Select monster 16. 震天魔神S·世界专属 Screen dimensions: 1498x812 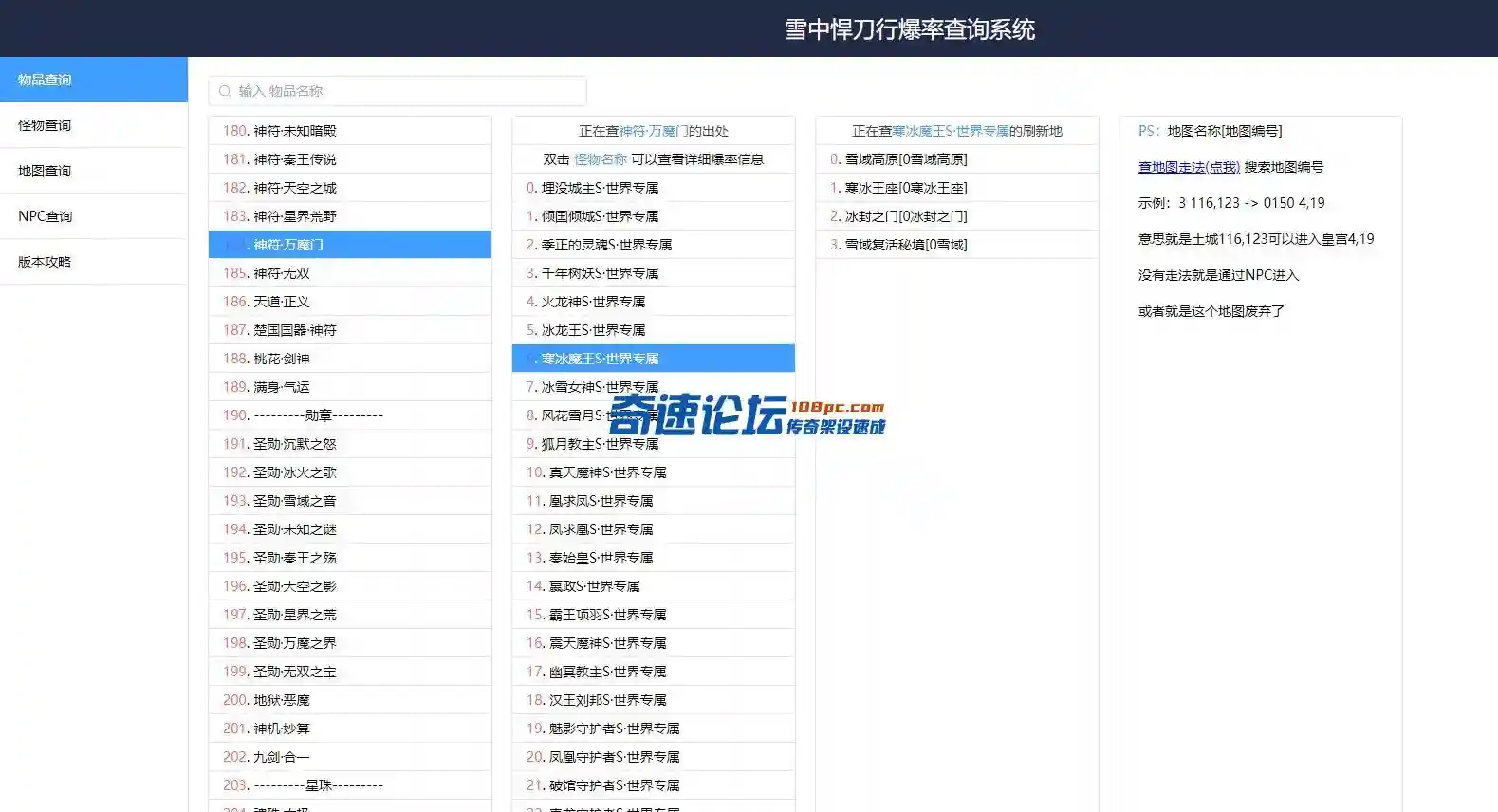(654, 643)
